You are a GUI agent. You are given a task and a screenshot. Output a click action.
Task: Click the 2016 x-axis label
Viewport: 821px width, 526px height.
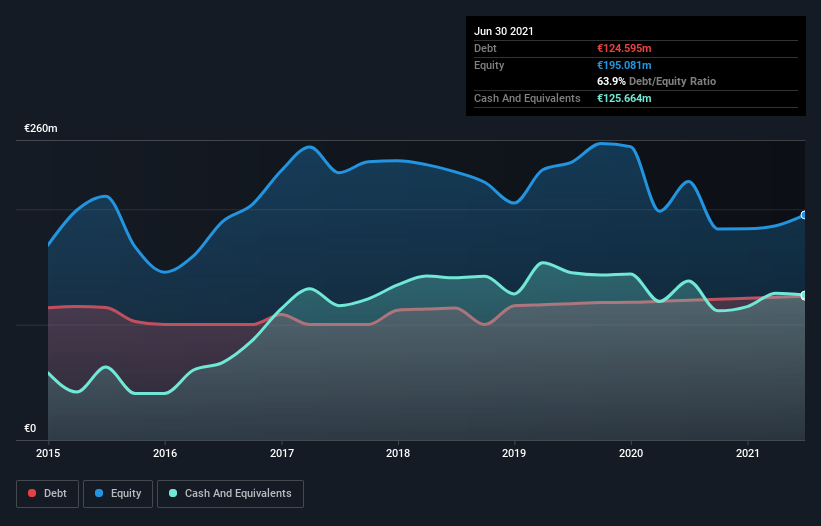tap(165, 453)
